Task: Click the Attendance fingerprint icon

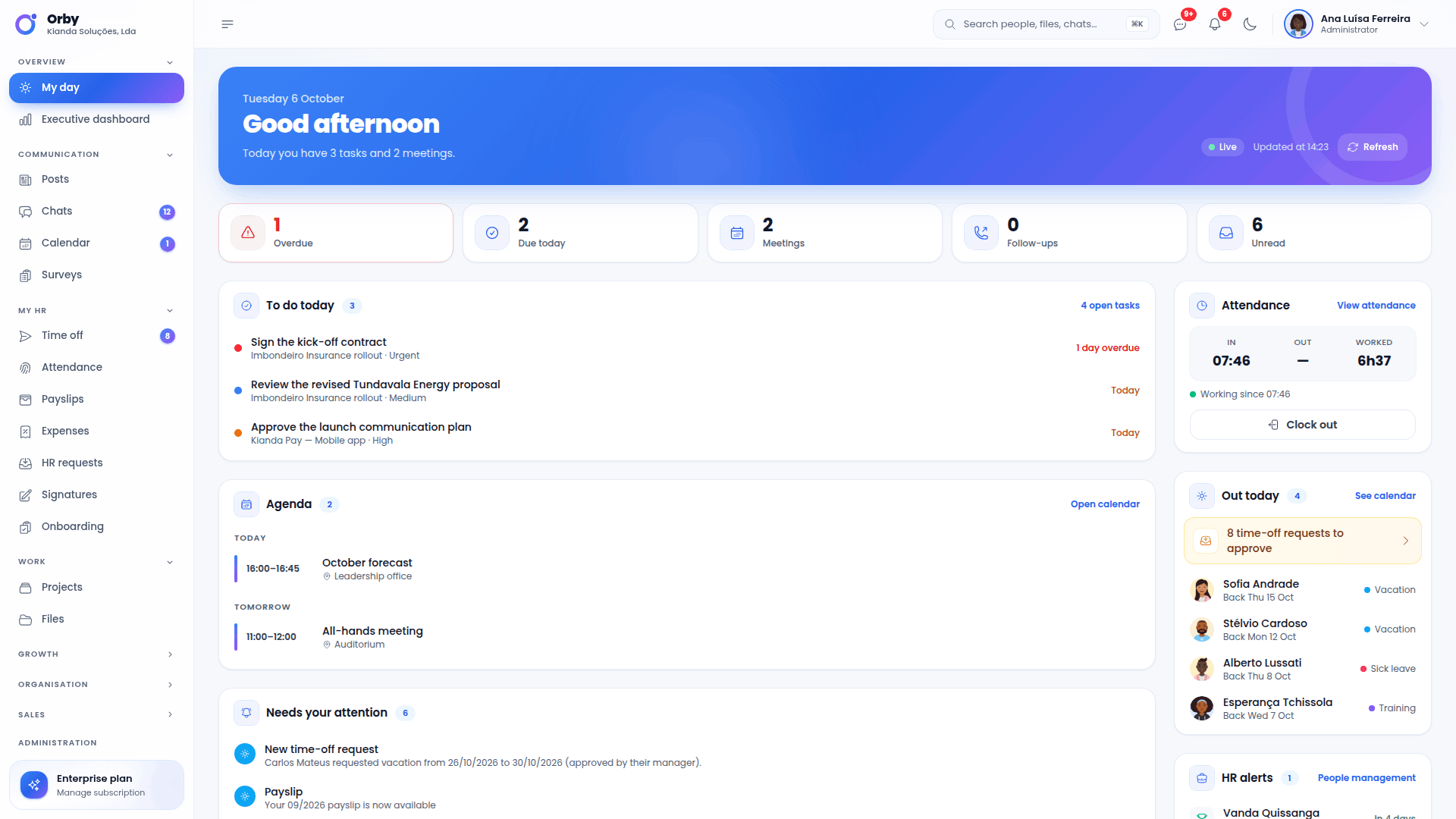Action: point(25,368)
